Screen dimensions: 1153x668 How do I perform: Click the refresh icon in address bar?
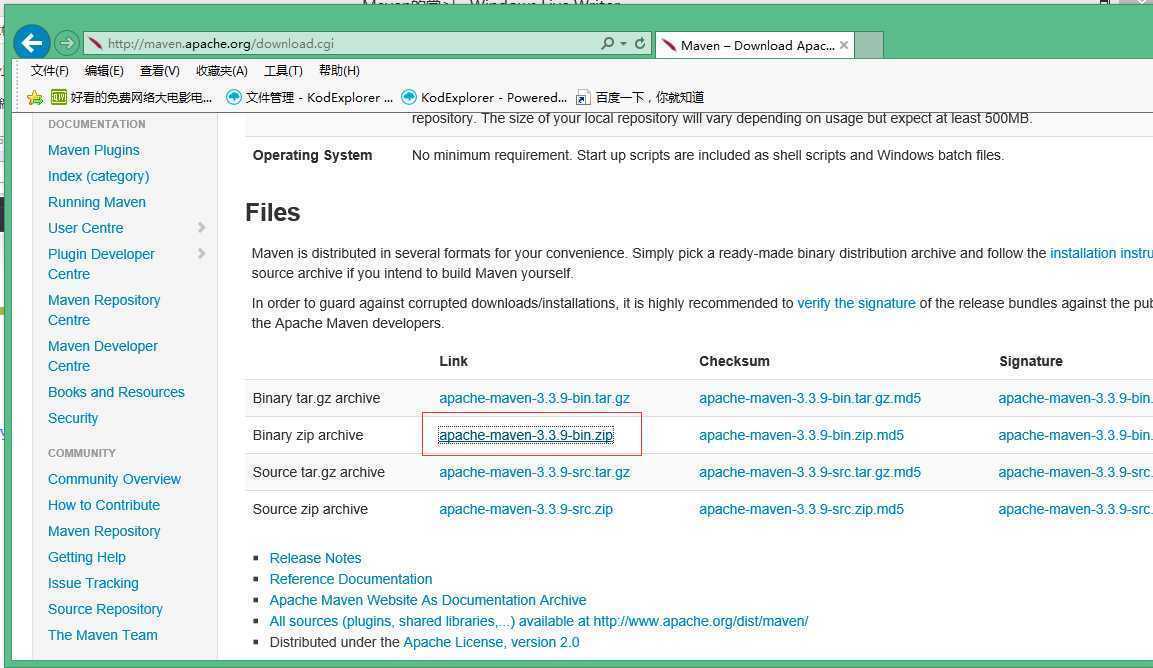(640, 43)
